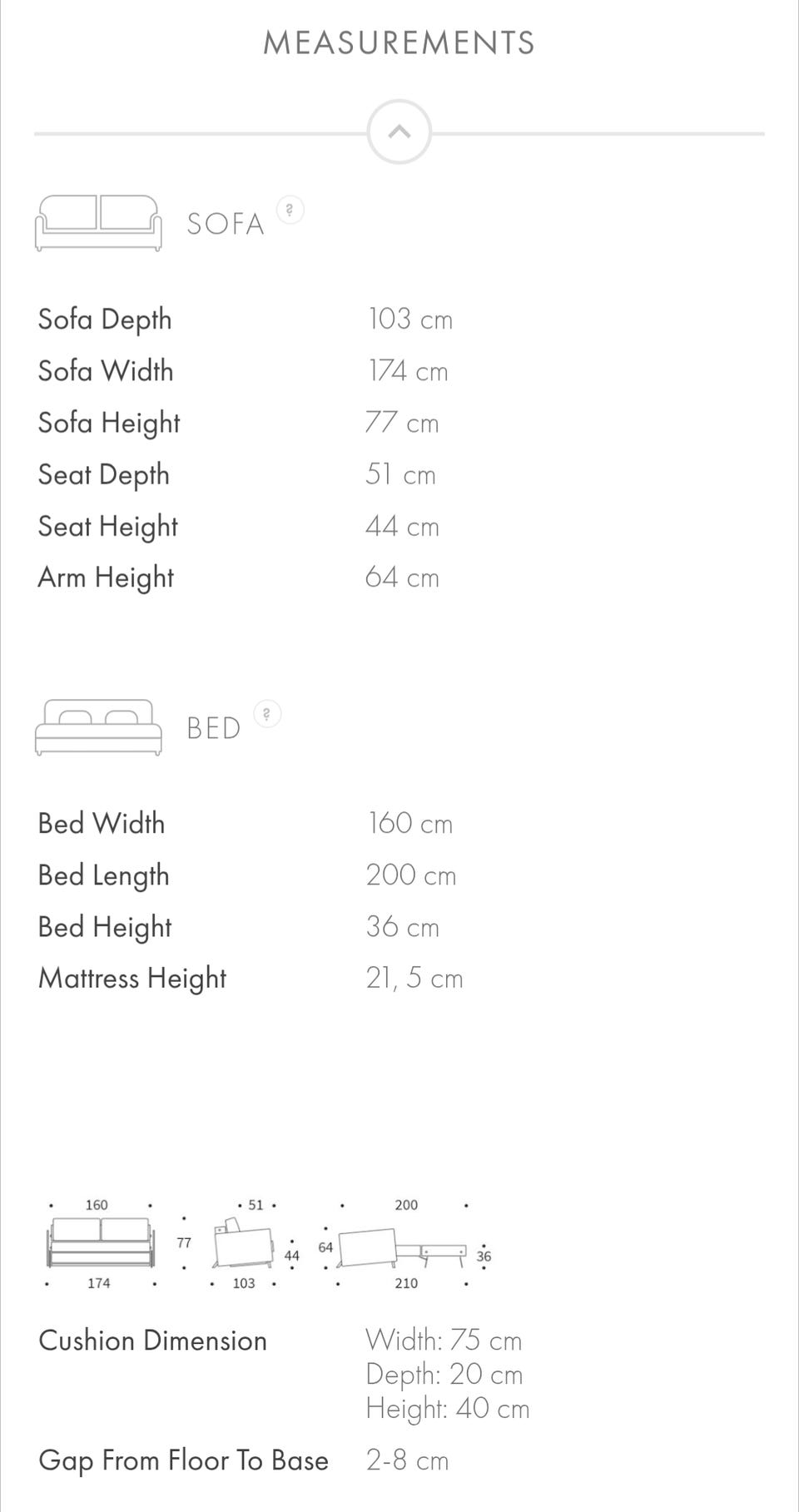The image size is (799, 1512).
Task: Click the Sofa Depth label
Action: pyautogui.click(x=105, y=320)
